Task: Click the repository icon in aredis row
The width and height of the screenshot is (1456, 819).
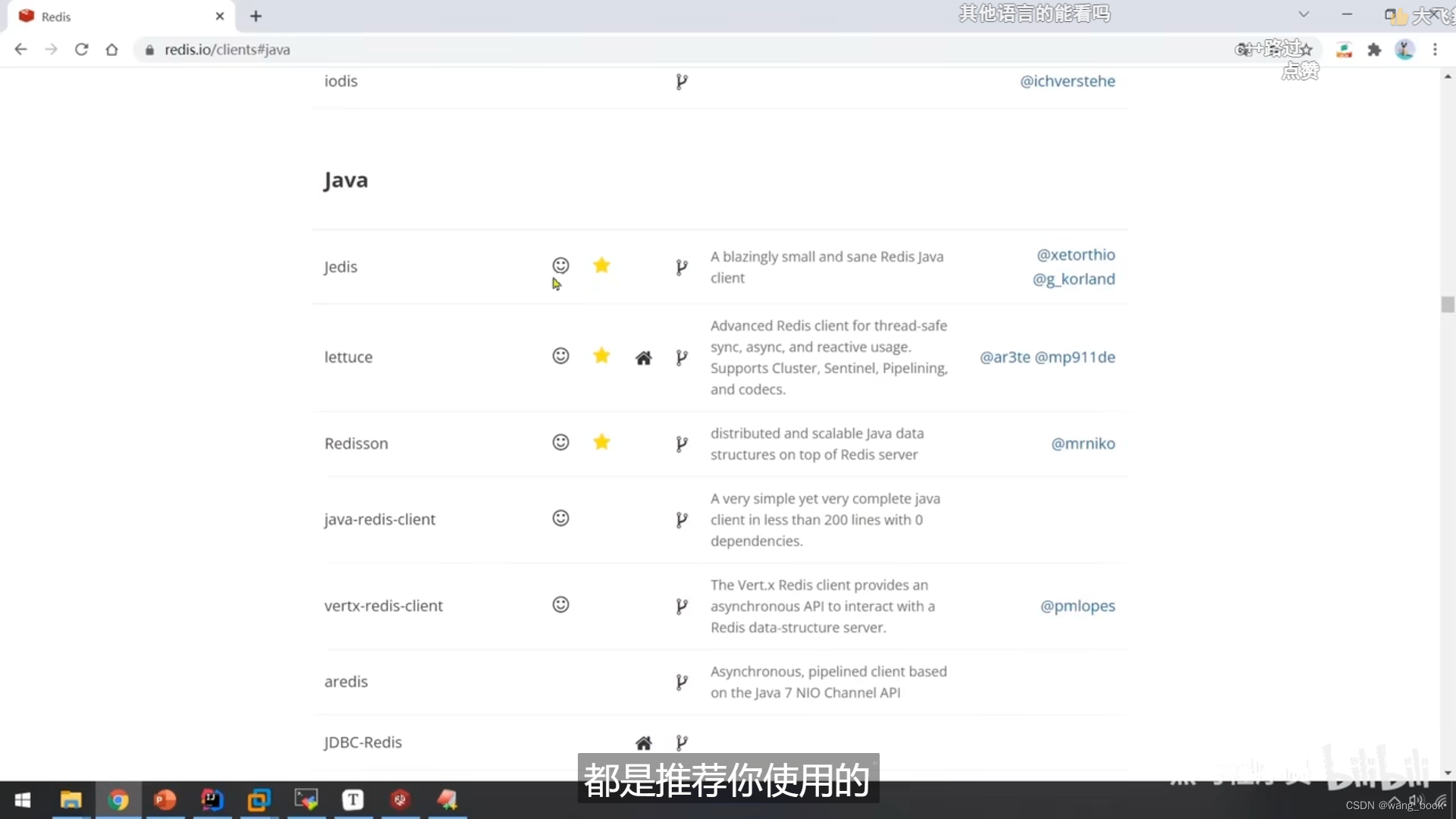Action: [x=682, y=682]
